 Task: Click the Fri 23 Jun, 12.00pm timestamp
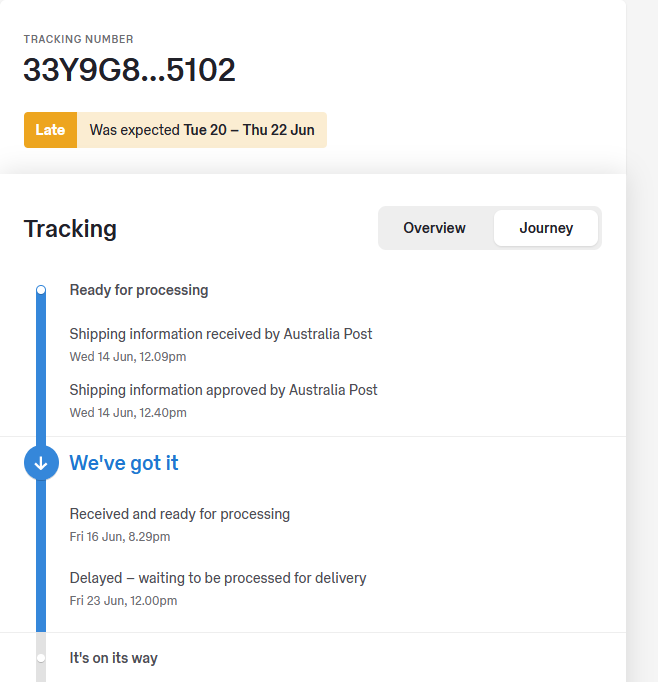pos(123,601)
